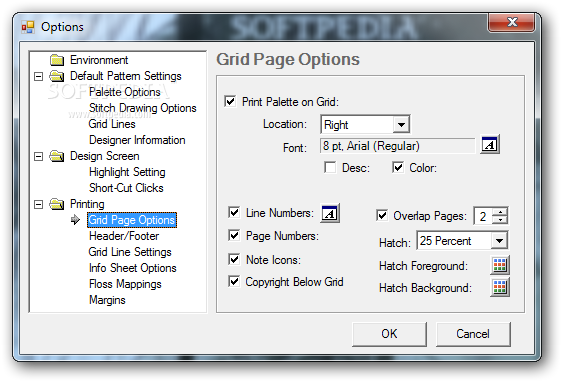Pick the Hatch Foreground color
The image size is (562, 382).
500,265
